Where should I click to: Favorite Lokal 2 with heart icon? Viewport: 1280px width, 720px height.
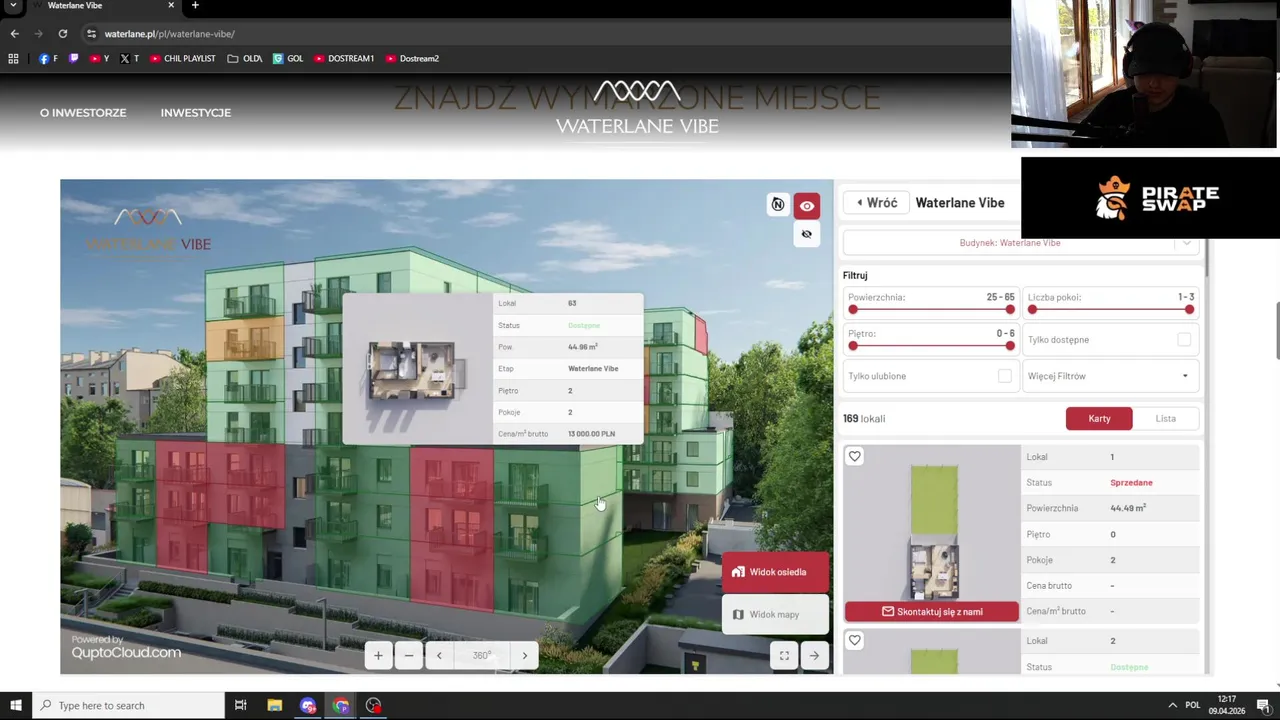[855, 641]
